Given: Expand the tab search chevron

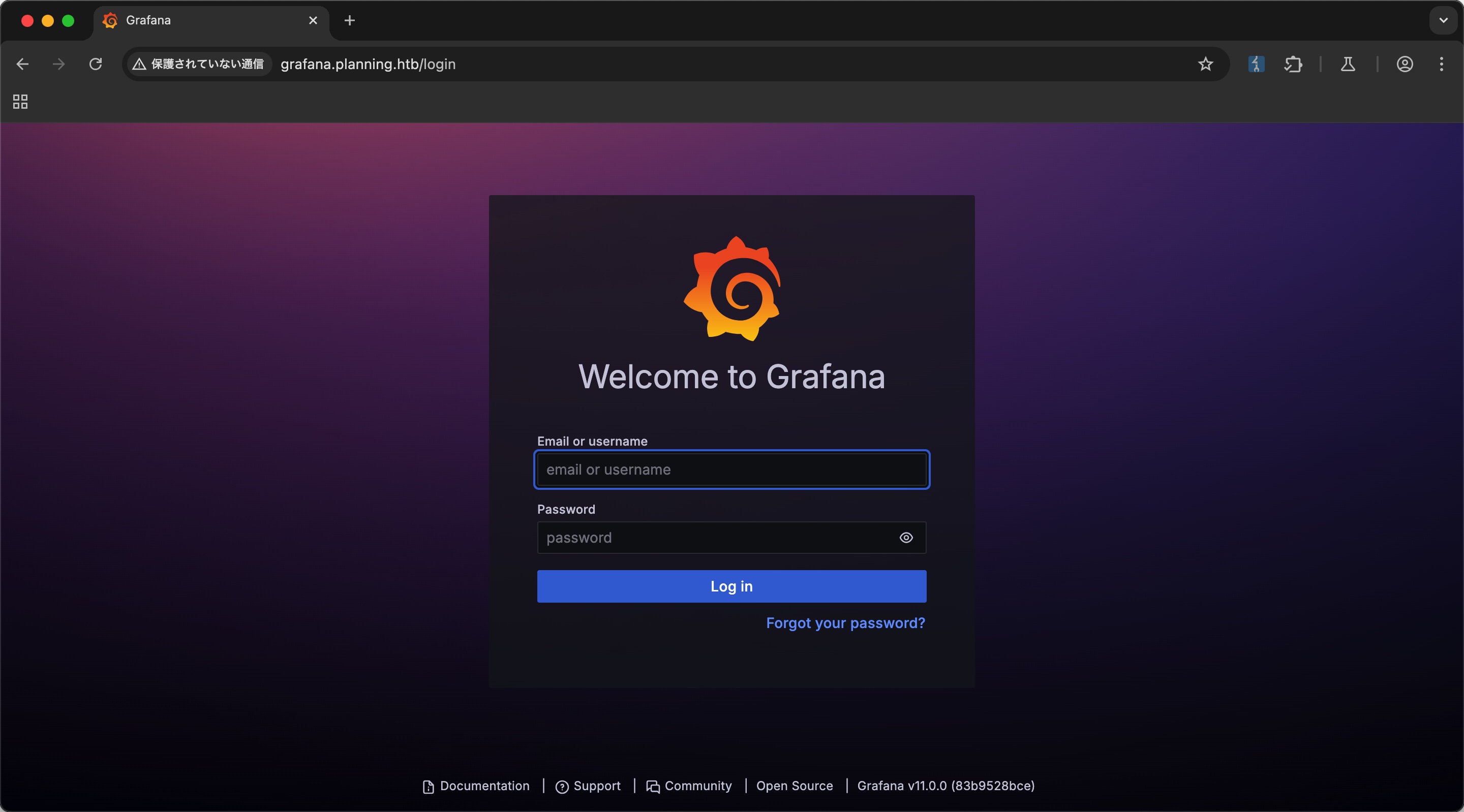Looking at the screenshot, I should 1443,20.
